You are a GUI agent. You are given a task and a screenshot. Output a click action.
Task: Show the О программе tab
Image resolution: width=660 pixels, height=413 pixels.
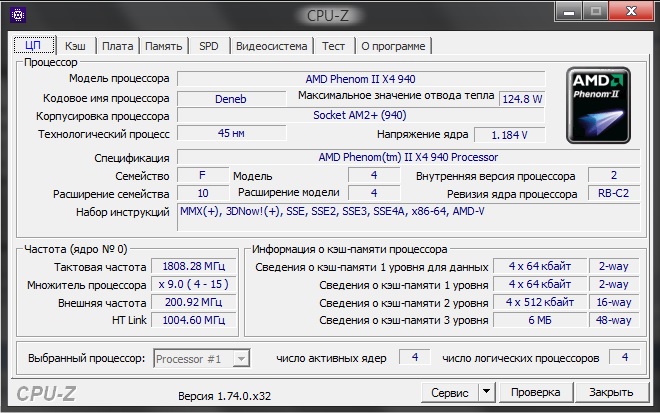[393, 45]
